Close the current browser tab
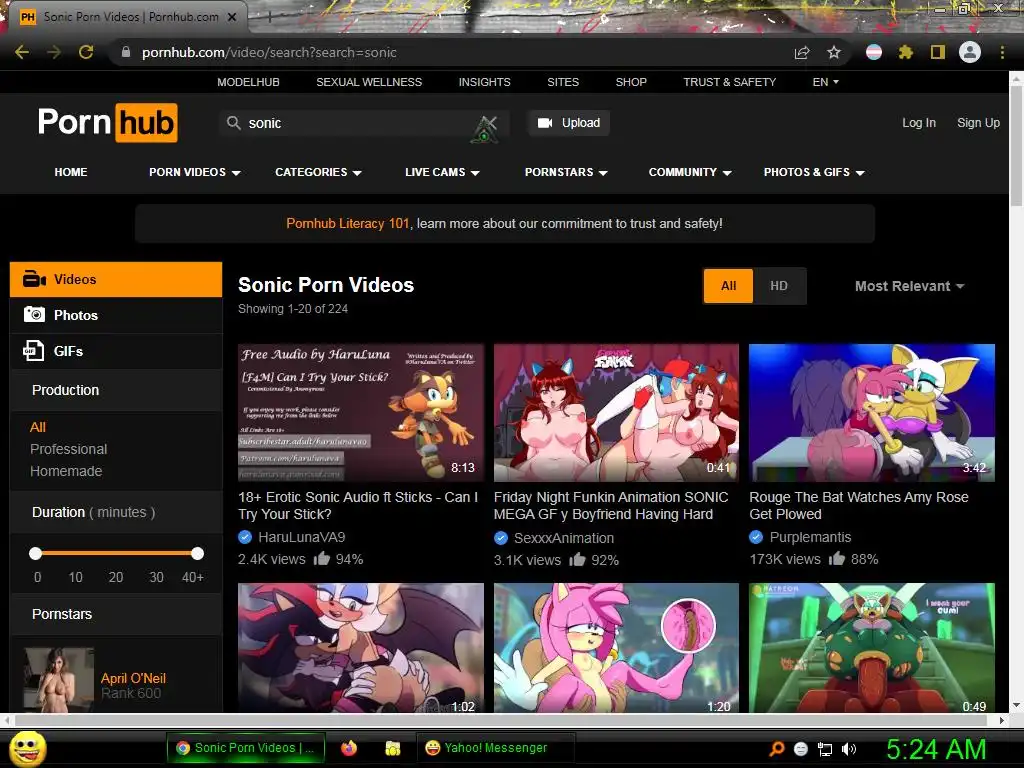The width and height of the screenshot is (1024, 768). [x=232, y=17]
